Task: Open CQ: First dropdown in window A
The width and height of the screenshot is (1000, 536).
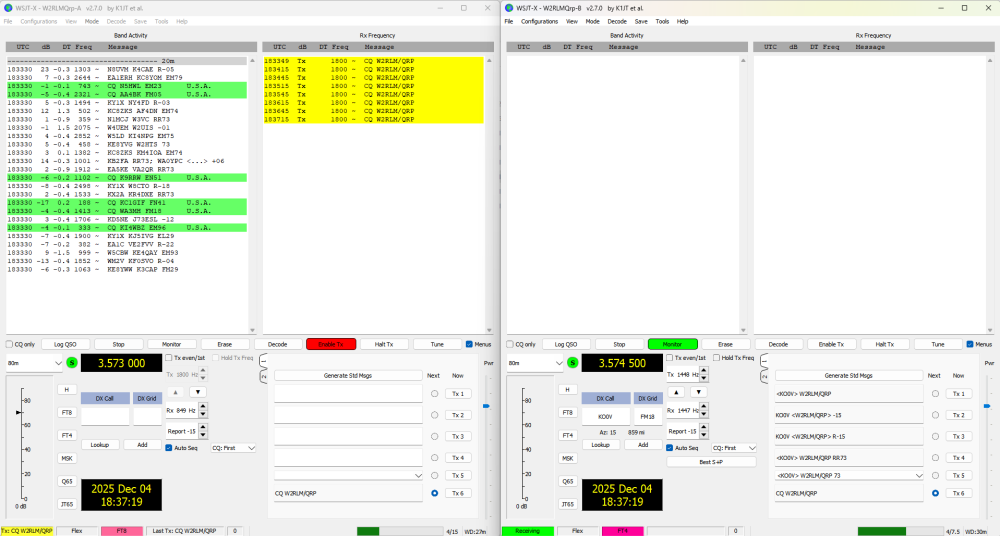Action: pyautogui.click(x=233, y=448)
